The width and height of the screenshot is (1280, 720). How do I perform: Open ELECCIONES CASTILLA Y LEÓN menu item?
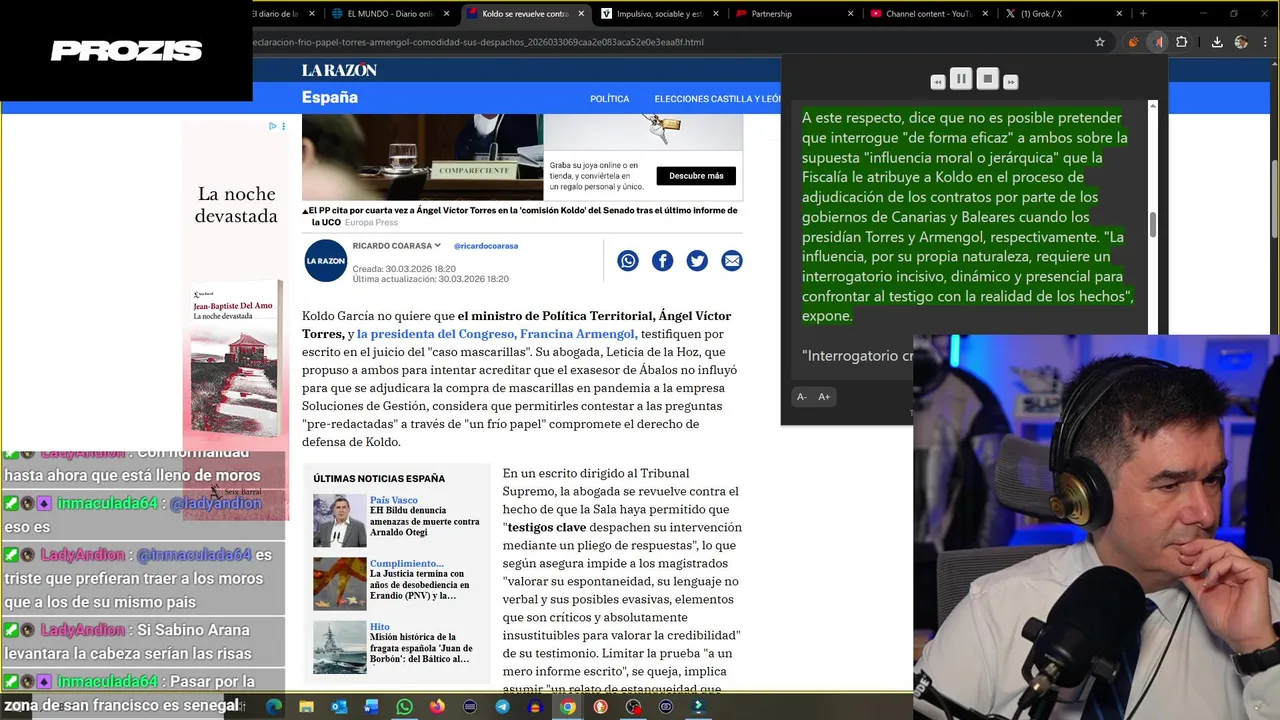coord(718,99)
